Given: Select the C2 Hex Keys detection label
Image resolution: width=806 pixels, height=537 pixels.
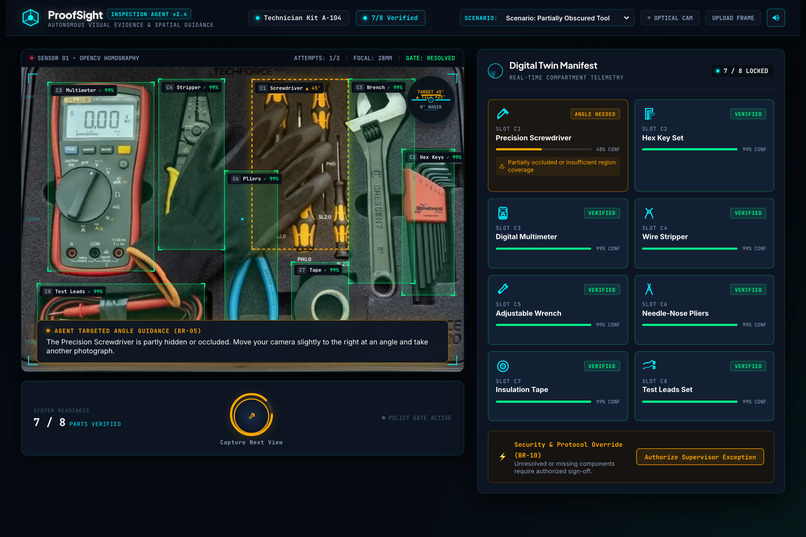Looking at the screenshot, I should 433,157.
